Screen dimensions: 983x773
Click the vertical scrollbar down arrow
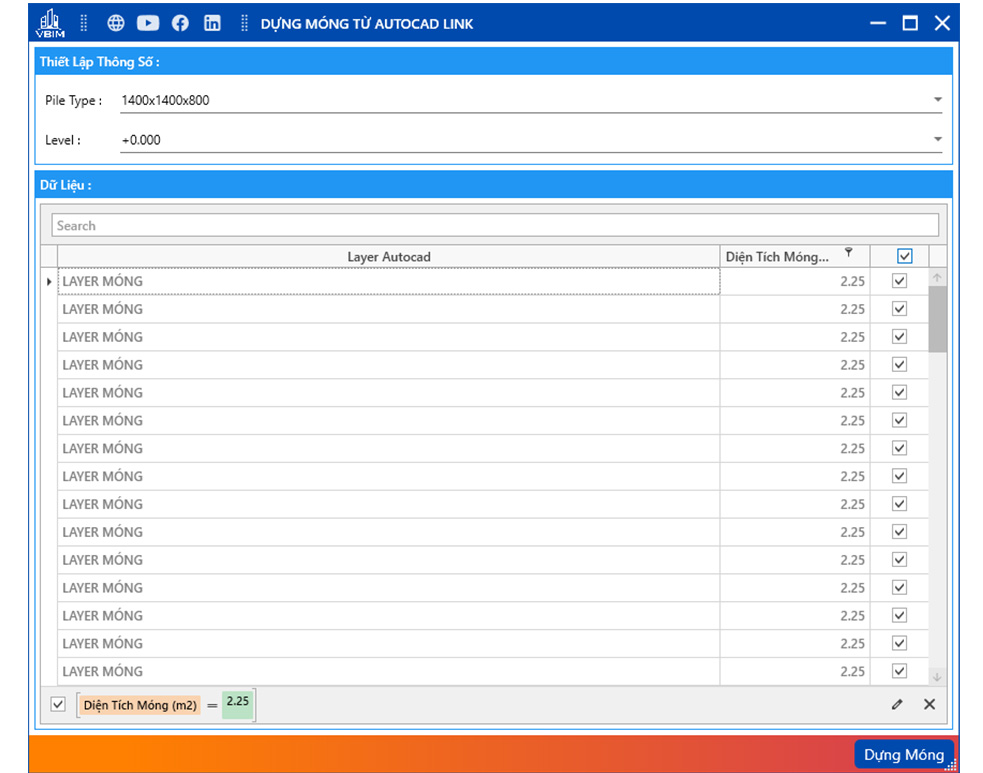(937, 677)
